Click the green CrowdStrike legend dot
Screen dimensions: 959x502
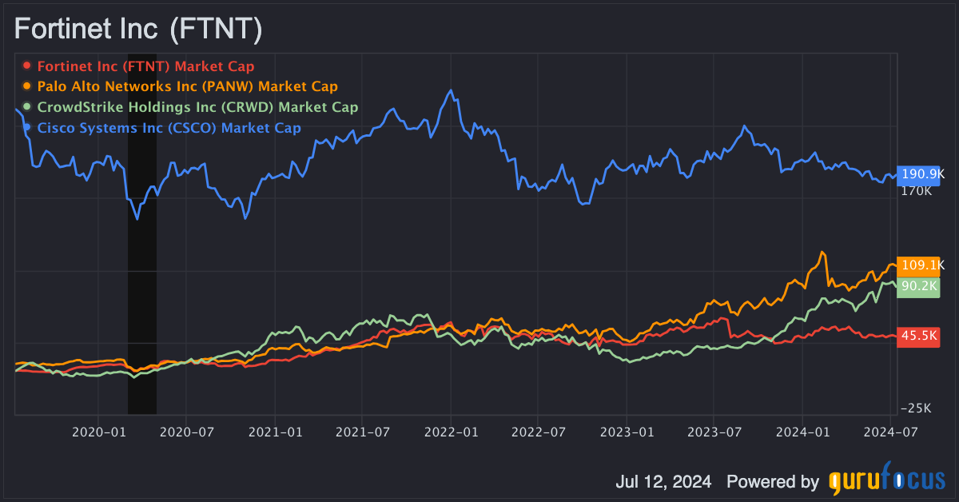tap(27, 107)
